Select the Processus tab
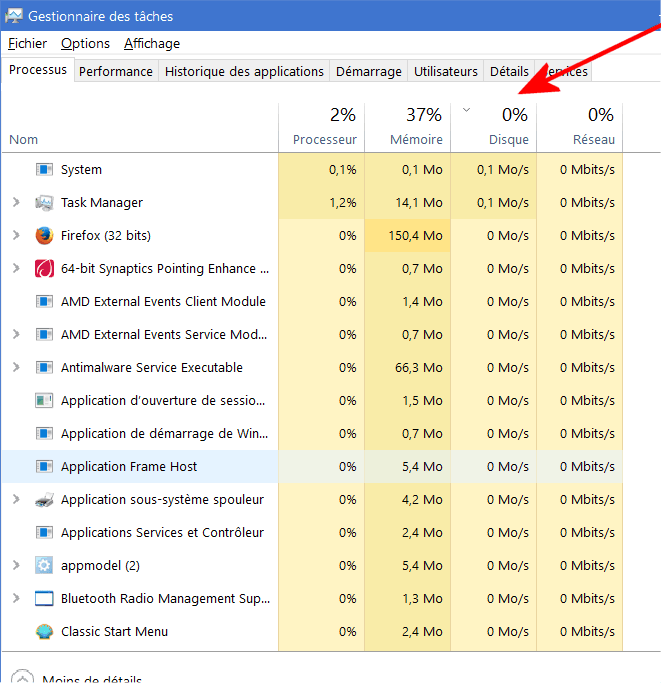The width and height of the screenshot is (661, 683). [x=38, y=70]
